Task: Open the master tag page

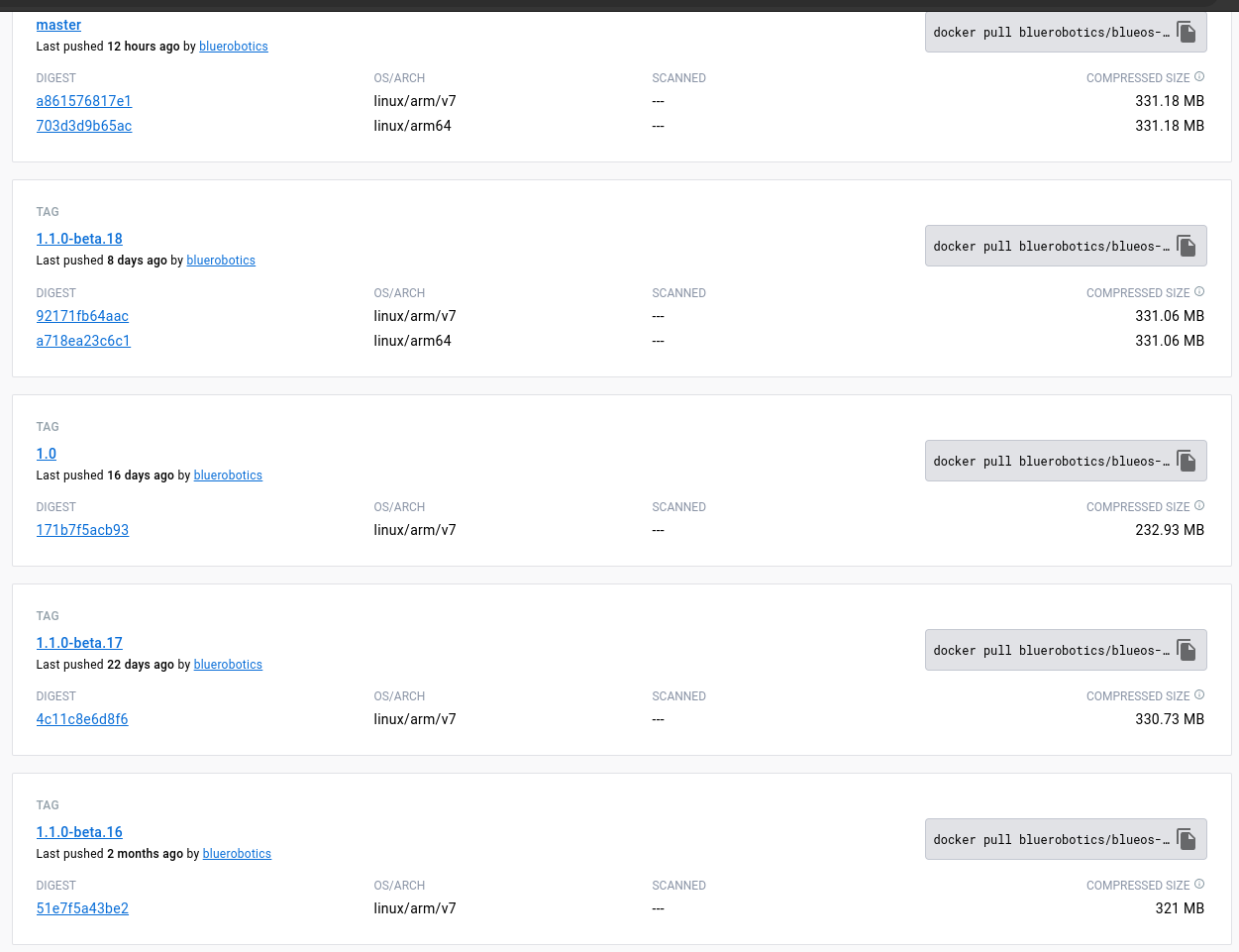Action: (58, 24)
